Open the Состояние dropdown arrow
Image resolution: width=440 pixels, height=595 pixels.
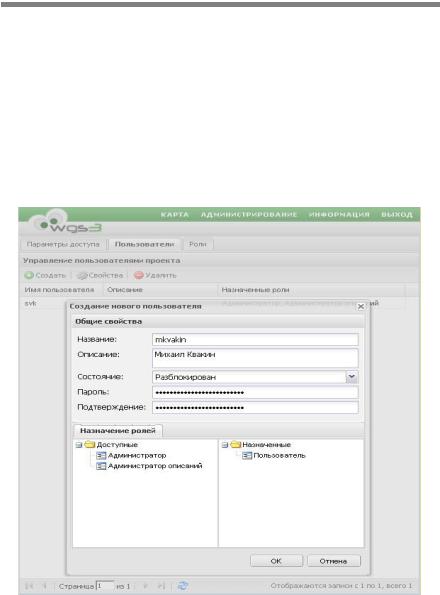[x=352, y=377]
